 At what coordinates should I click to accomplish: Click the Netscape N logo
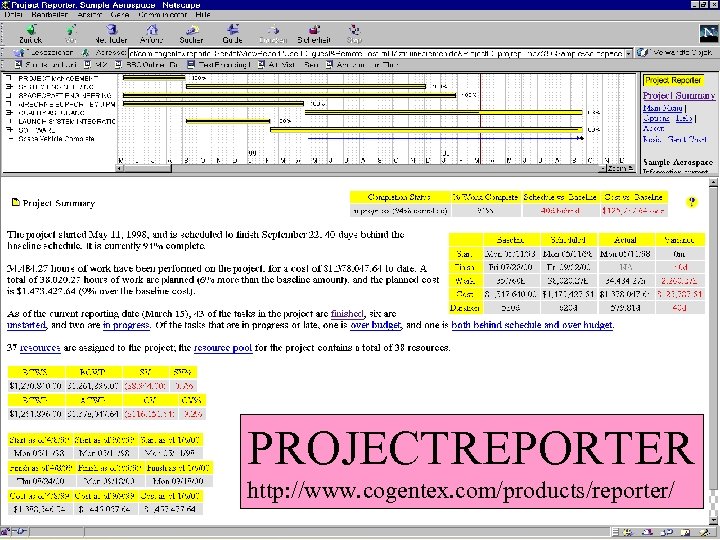[708, 34]
